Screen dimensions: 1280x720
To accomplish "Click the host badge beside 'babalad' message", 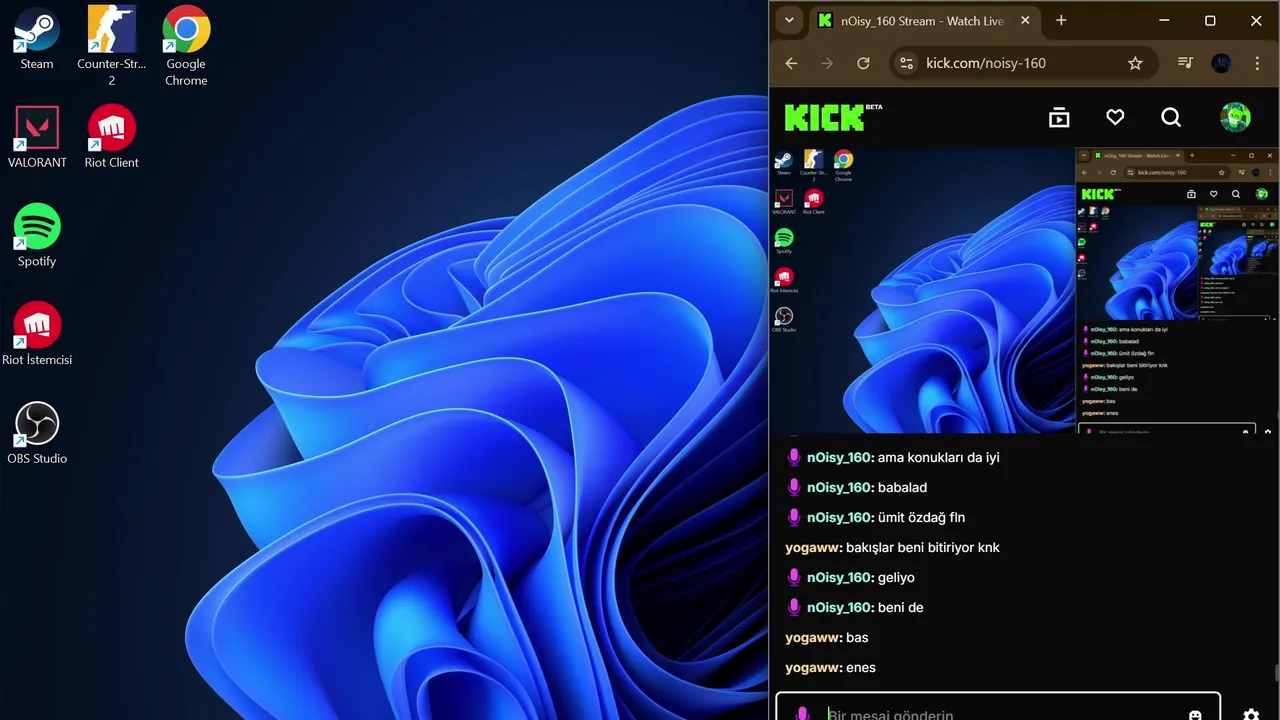I will (x=794, y=487).
